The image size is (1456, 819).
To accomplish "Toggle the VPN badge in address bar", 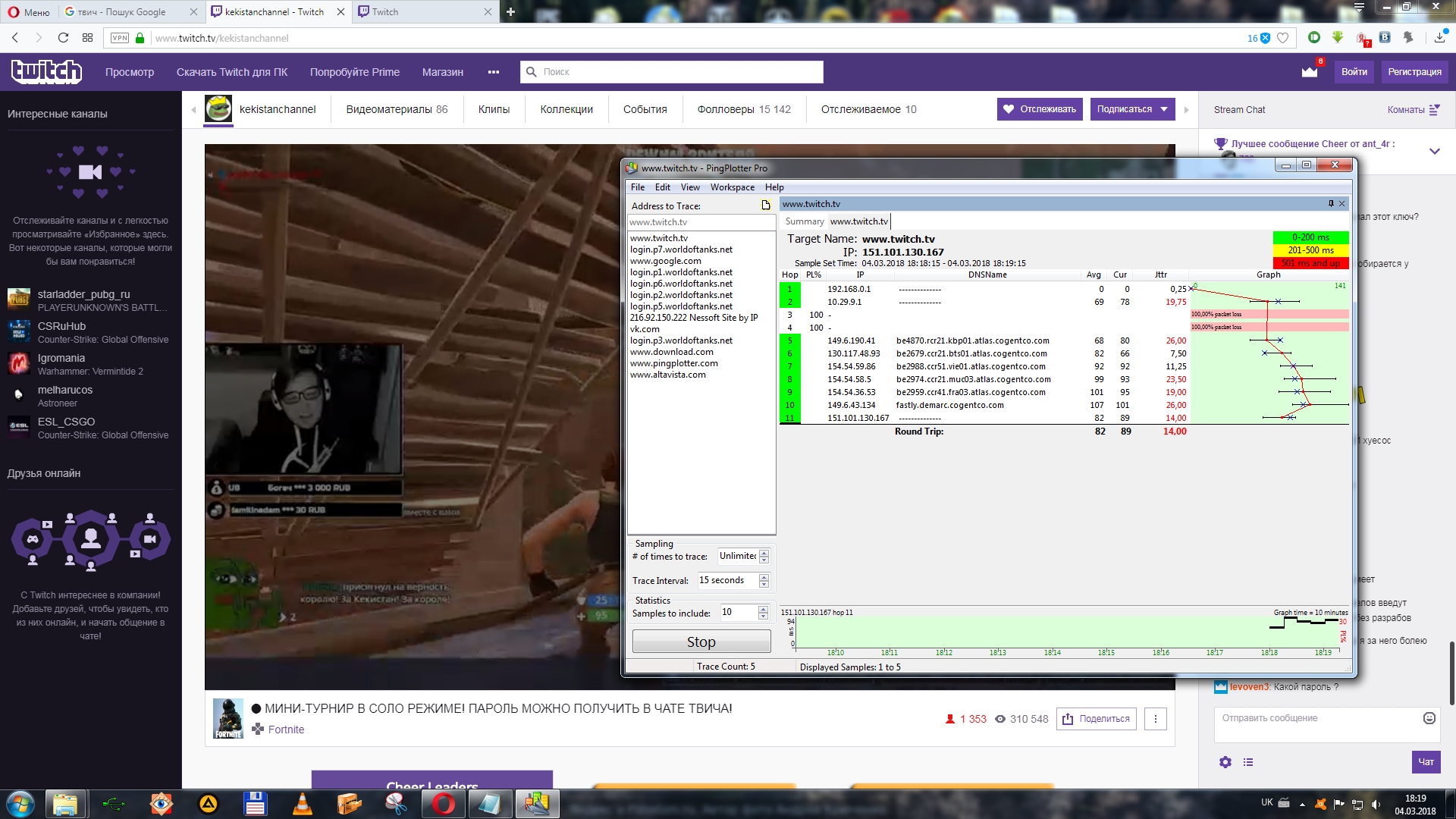I will pyautogui.click(x=120, y=38).
